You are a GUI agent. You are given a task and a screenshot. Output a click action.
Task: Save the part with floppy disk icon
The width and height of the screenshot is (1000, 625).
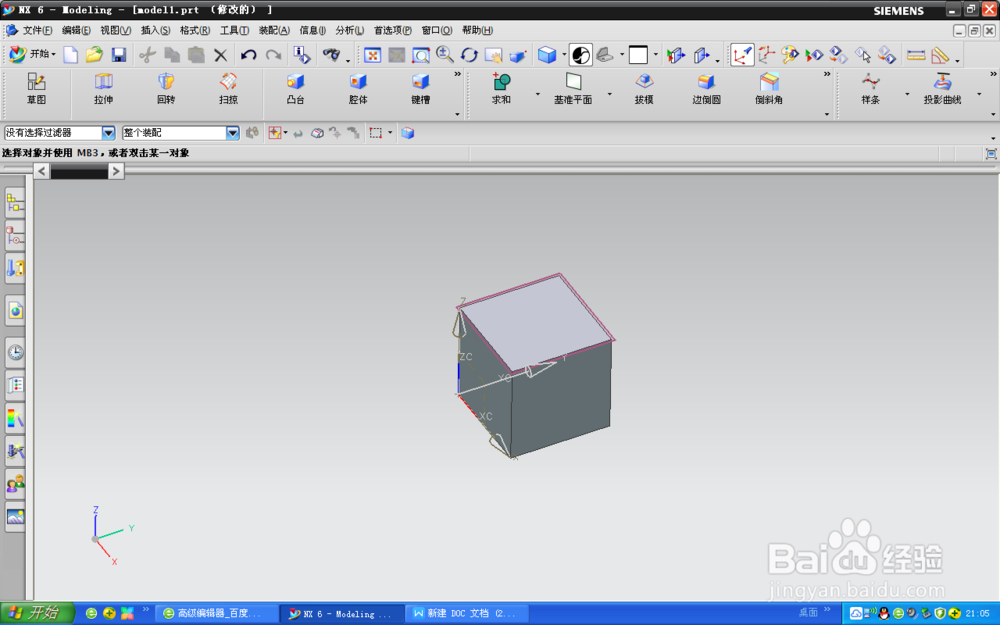click(x=119, y=55)
